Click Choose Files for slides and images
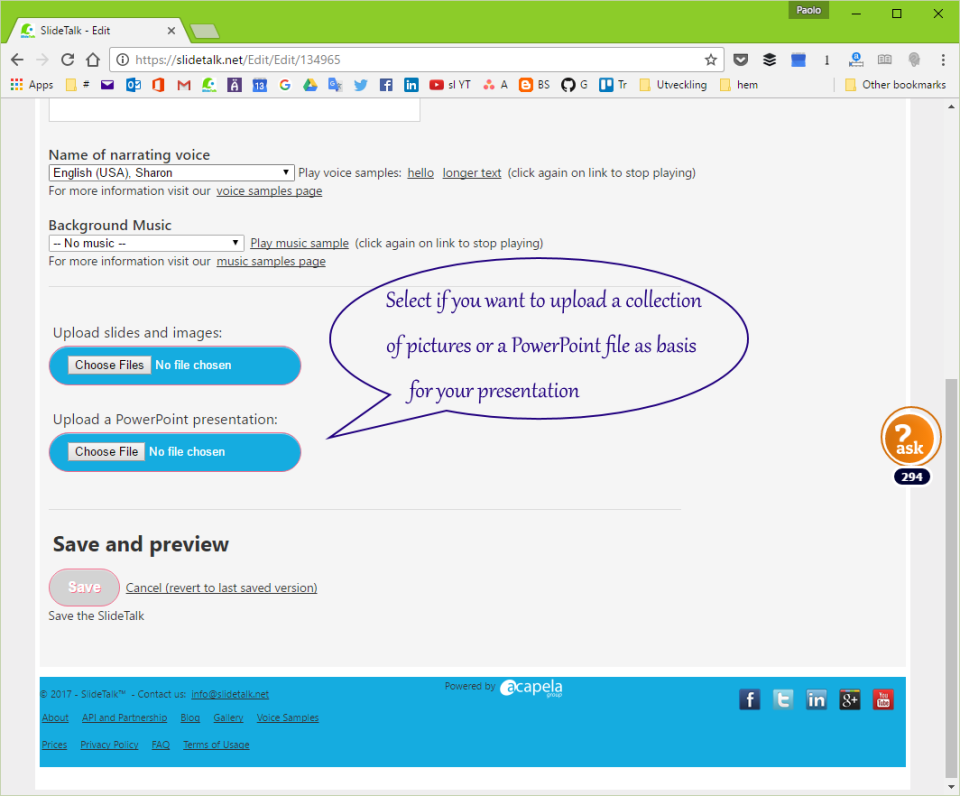The height and width of the screenshot is (796, 960). point(109,365)
